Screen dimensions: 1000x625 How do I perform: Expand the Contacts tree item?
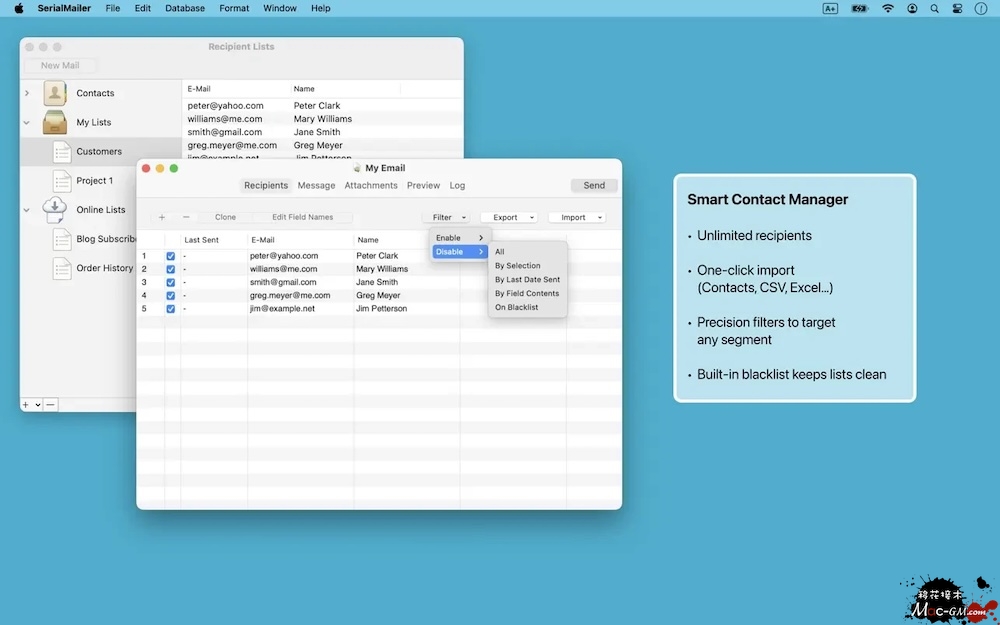click(27, 93)
